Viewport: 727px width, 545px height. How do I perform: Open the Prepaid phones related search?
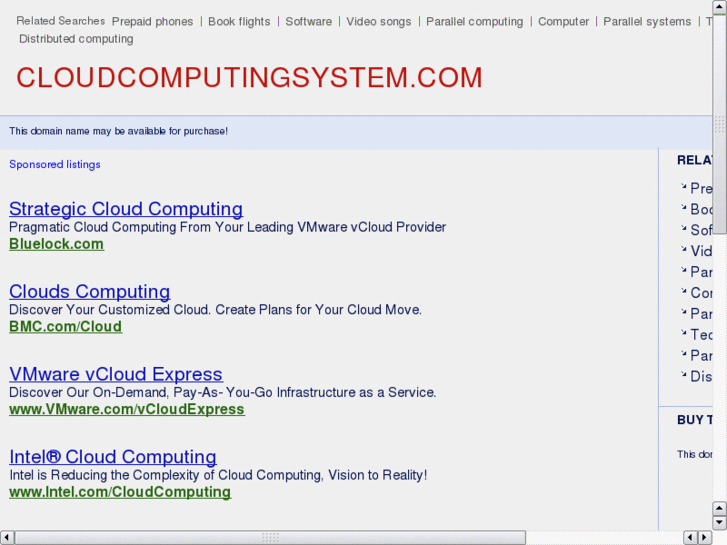[x=152, y=22]
